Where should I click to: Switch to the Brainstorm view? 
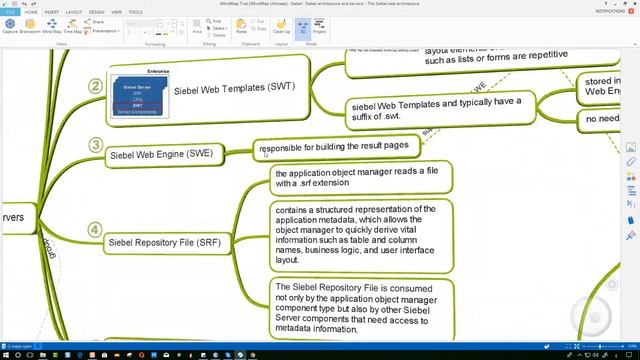[x=30, y=26]
